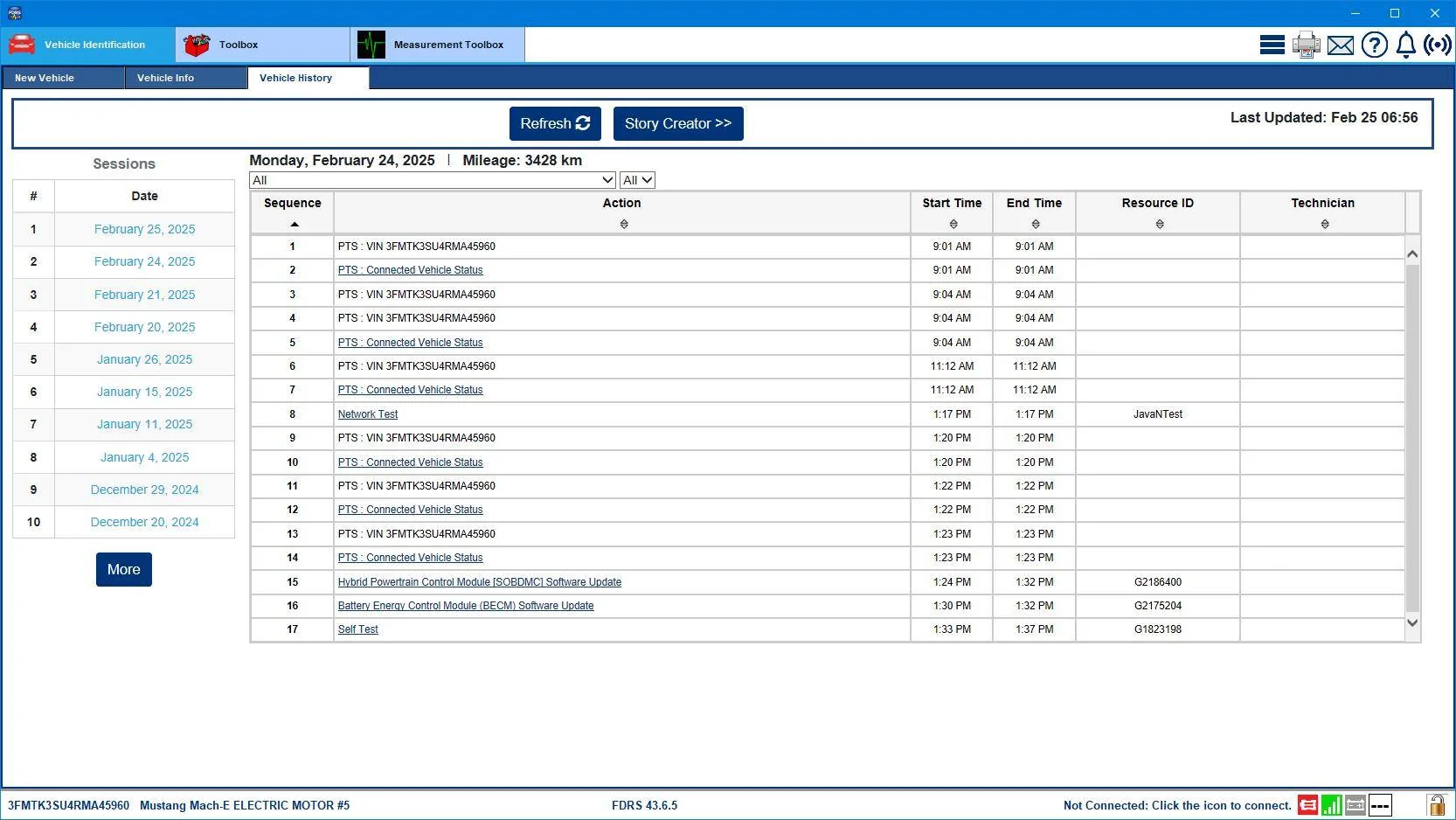Click the help question mark icon

(x=1374, y=45)
